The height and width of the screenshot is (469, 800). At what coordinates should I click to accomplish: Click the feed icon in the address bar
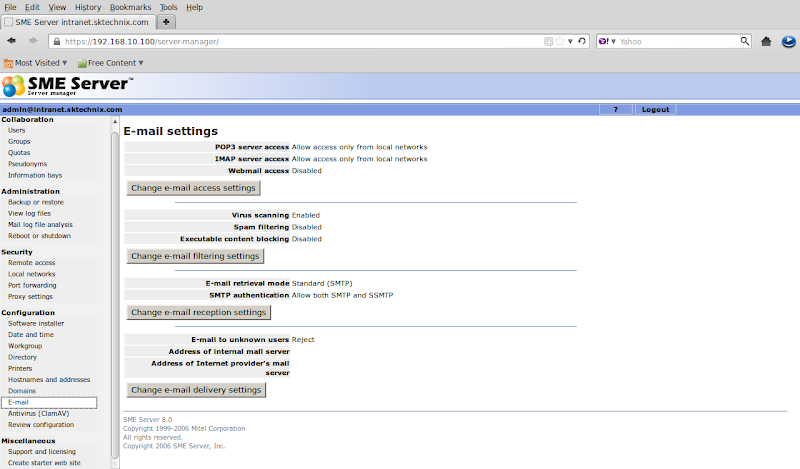pos(548,41)
